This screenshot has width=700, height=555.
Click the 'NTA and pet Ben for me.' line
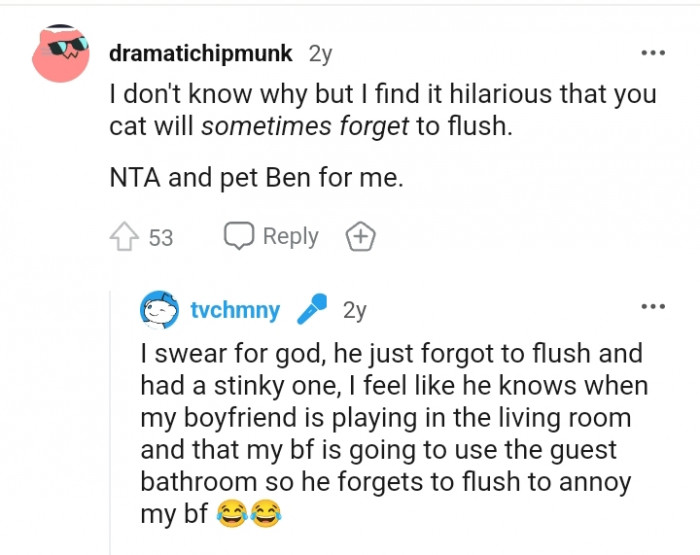point(256,178)
